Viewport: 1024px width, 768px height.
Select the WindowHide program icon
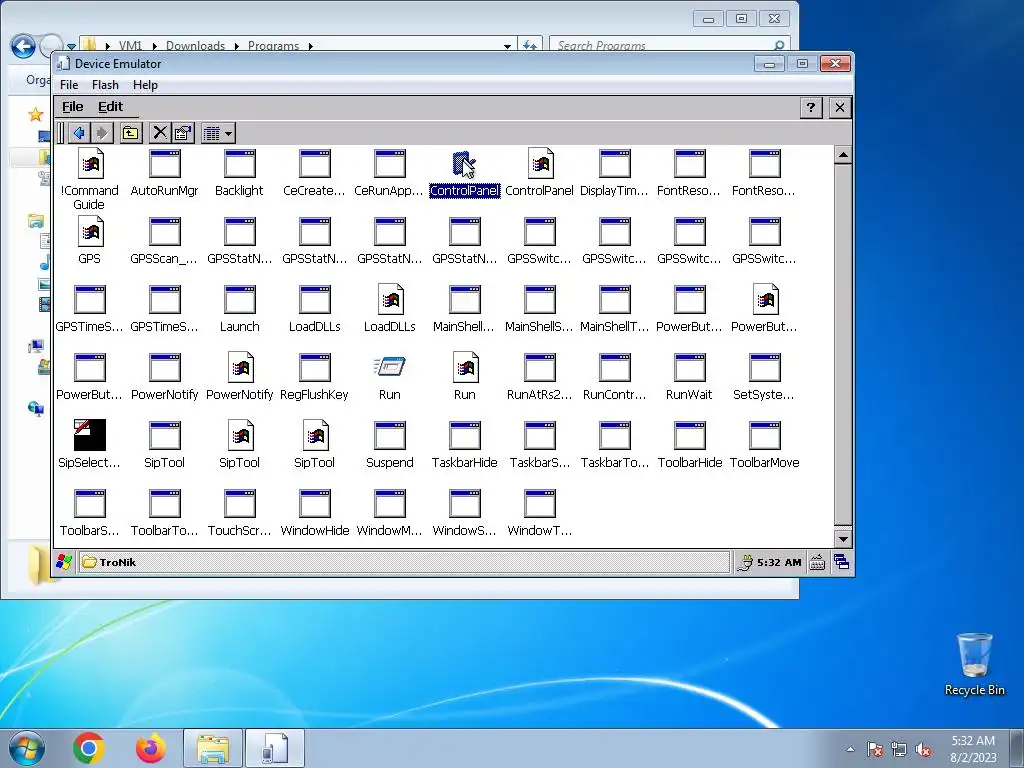pyautogui.click(x=315, y=504)
